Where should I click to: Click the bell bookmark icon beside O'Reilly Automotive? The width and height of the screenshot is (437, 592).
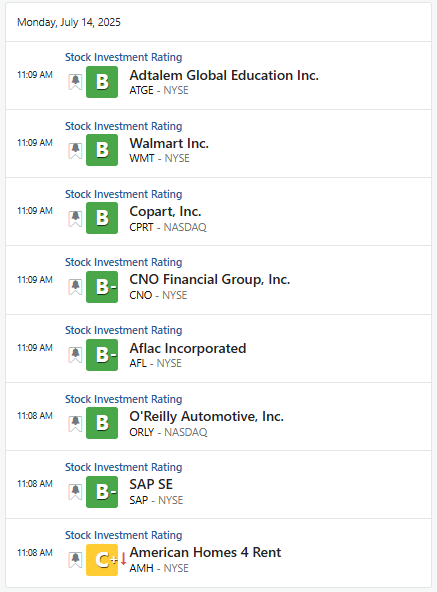[x=75, y=423]
